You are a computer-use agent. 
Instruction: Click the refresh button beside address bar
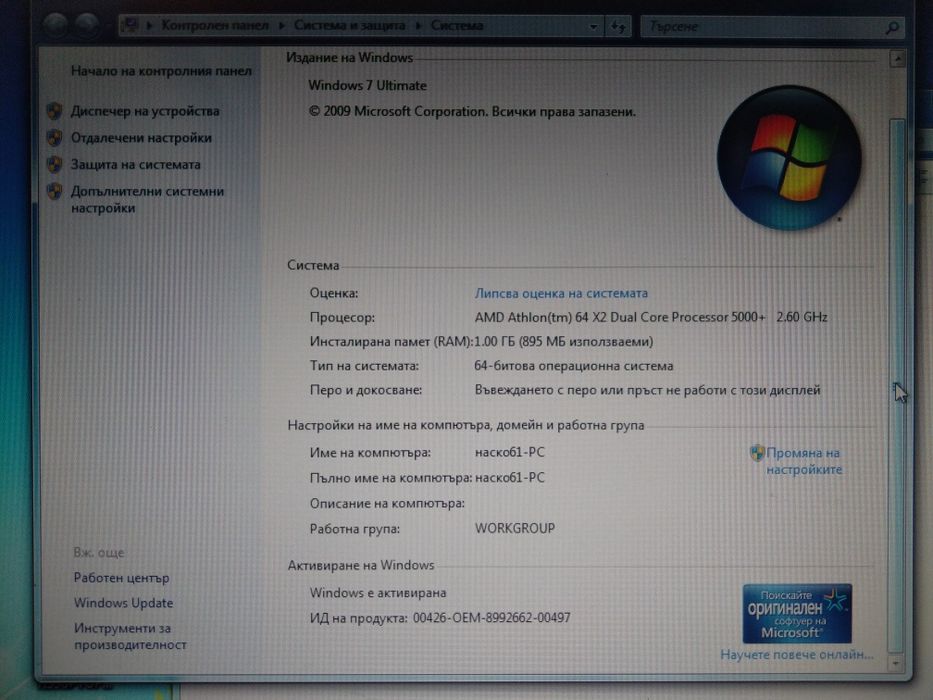(618, 26)
